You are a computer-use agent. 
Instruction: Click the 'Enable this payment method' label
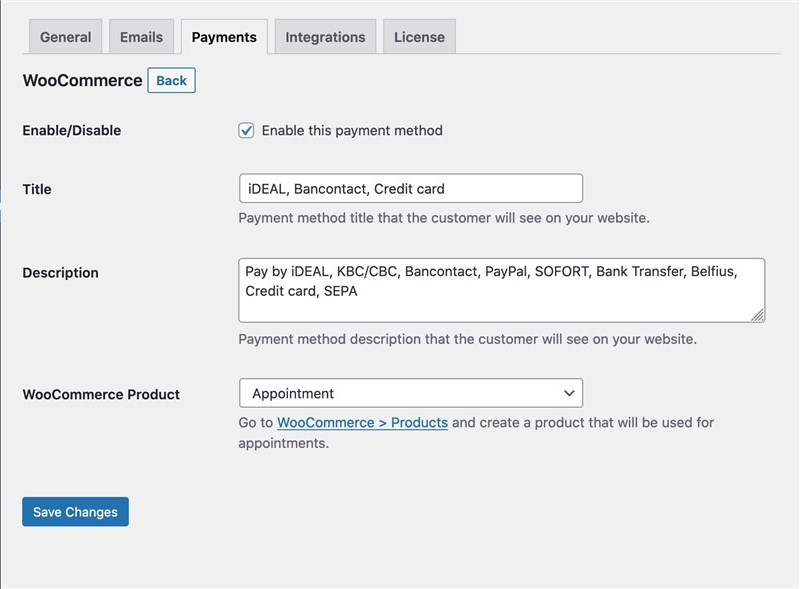pos(352,130)
